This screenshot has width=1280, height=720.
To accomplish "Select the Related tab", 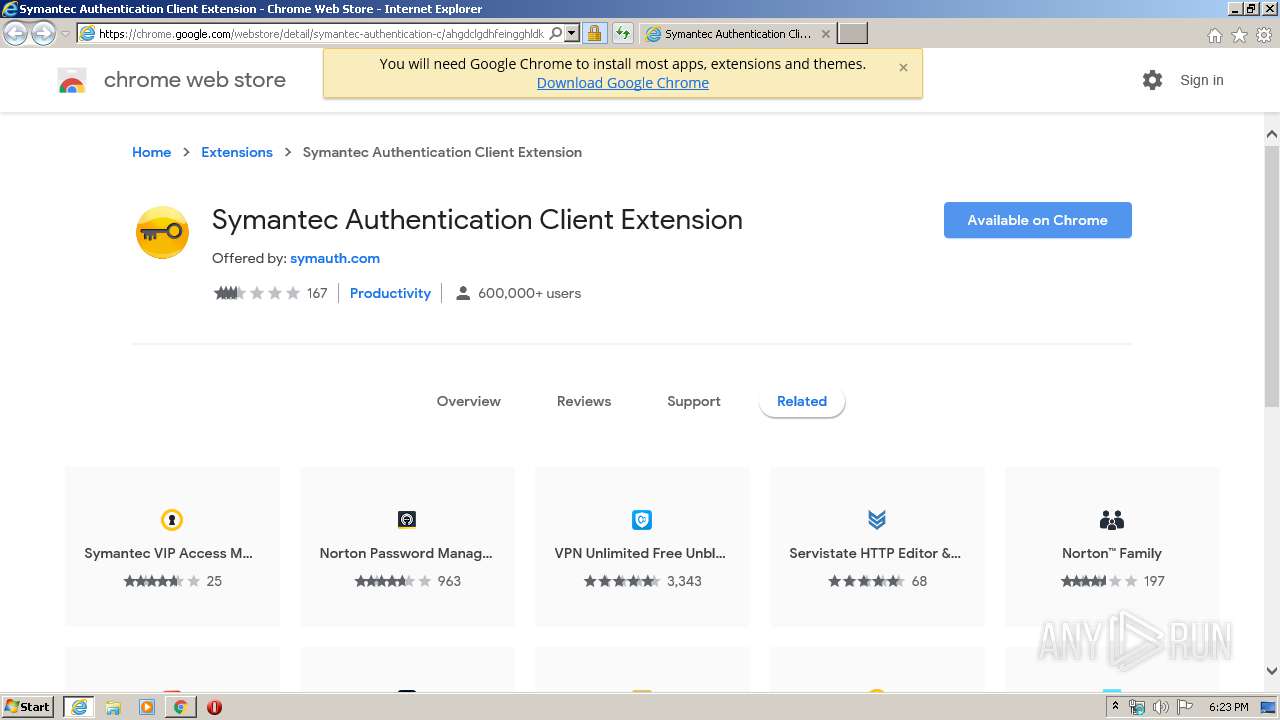I will (x=802, y=401).
